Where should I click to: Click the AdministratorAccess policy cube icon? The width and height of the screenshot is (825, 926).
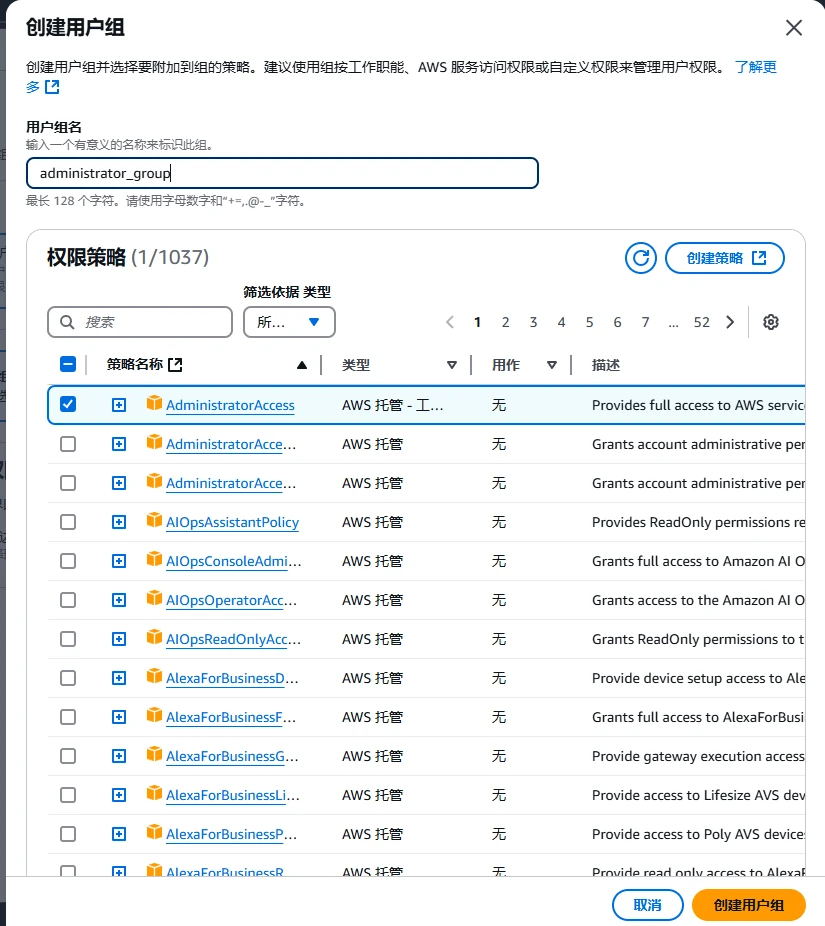tap(154, 403)
